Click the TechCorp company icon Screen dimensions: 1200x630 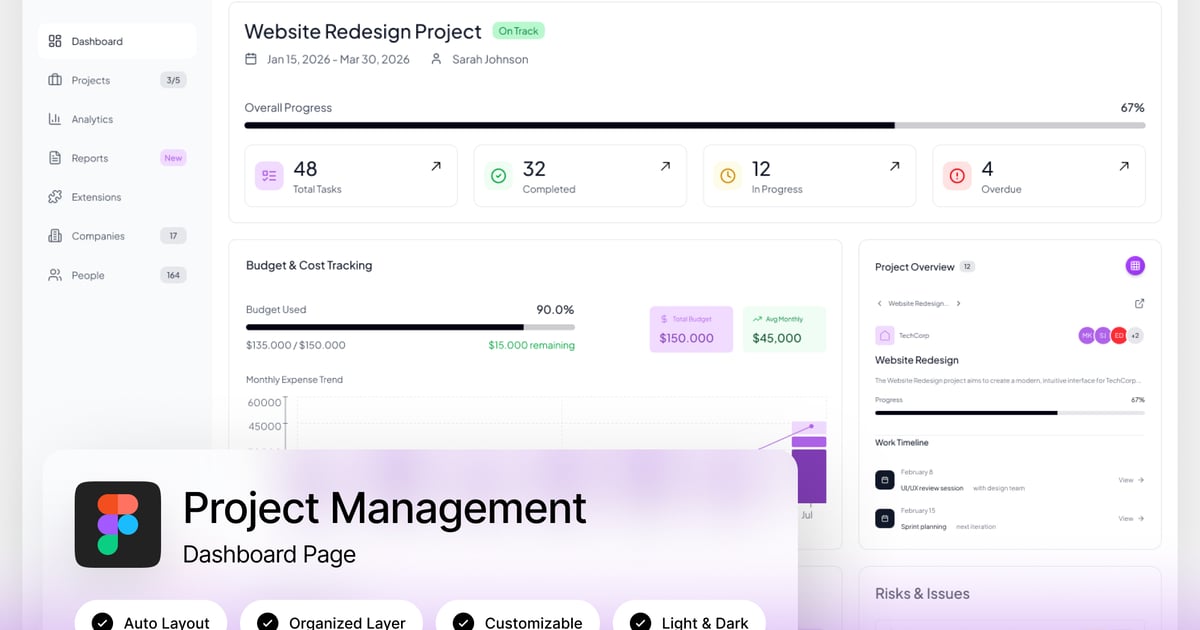pos(884,335)
